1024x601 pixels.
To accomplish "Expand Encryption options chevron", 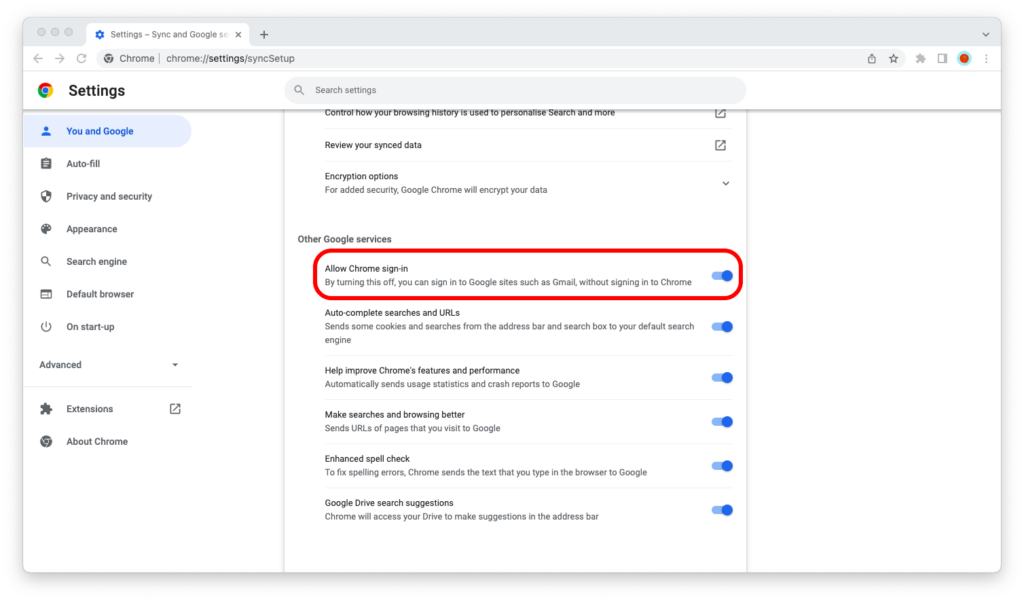I will pos(726,184).
